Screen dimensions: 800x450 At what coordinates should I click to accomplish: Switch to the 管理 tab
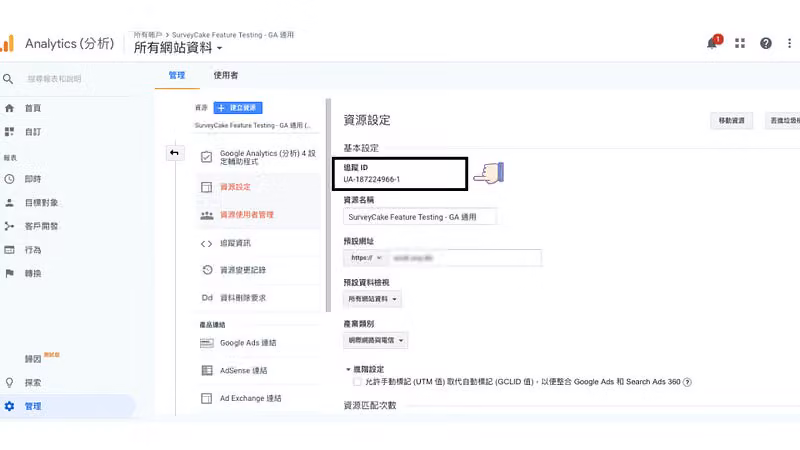pyautogui.click(x=177, y=76)
